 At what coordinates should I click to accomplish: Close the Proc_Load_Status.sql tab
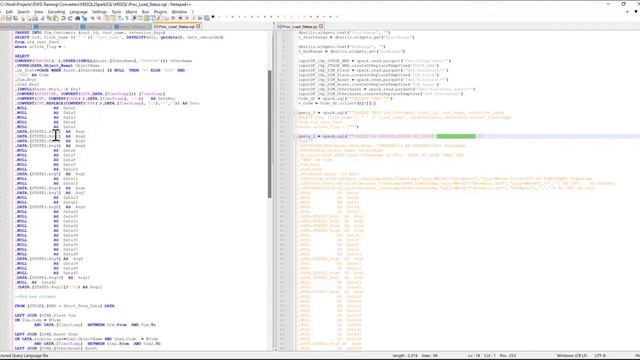coord(198,27)
